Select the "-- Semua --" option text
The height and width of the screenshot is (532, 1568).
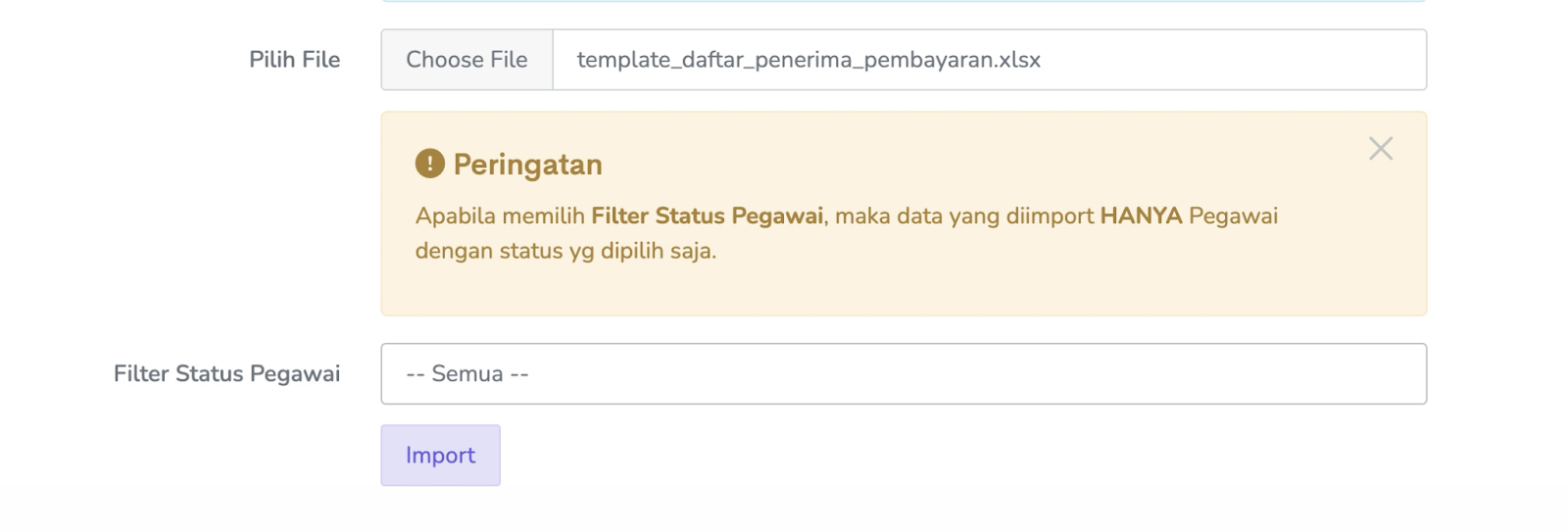pyautogui.click(x=467, y=373)
